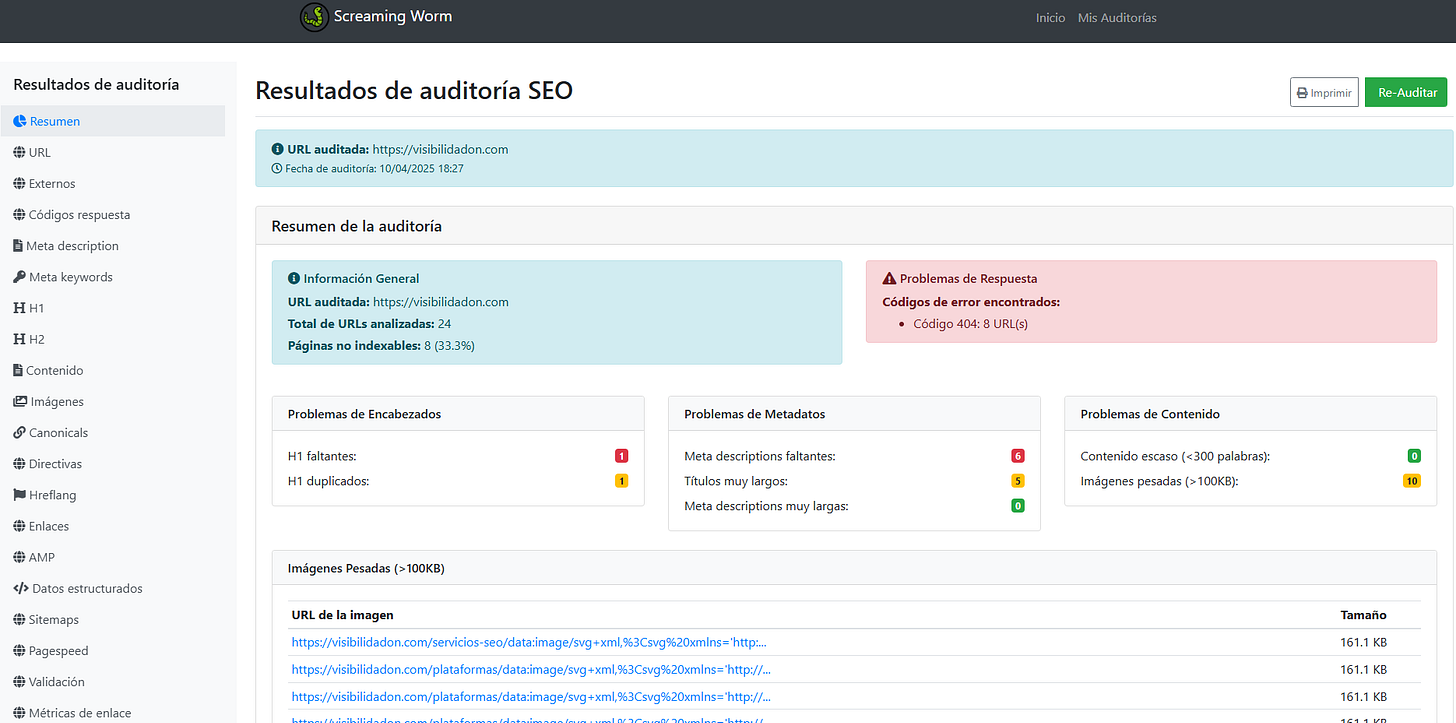
Task: Select Inicio in the top navigation
Action: pos(1050,18)
